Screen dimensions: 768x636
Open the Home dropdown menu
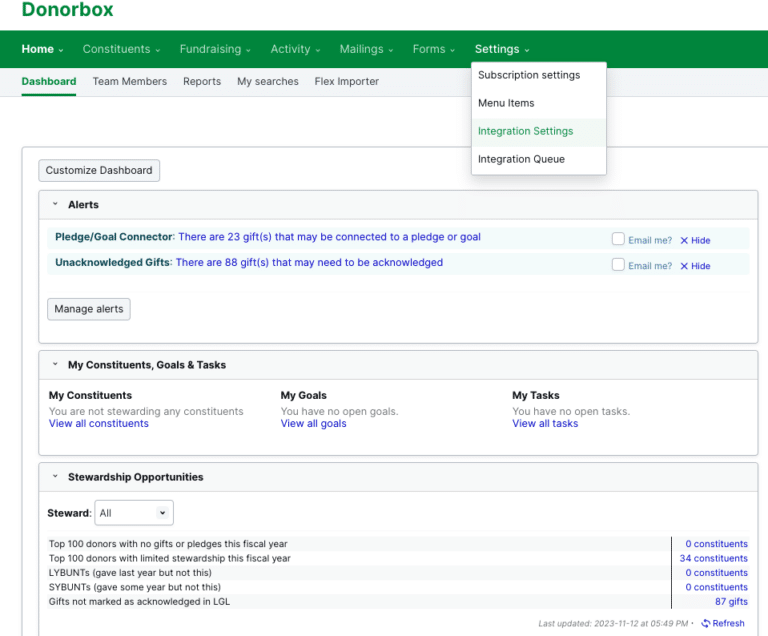pyautogui.click(x=43, y=49)
